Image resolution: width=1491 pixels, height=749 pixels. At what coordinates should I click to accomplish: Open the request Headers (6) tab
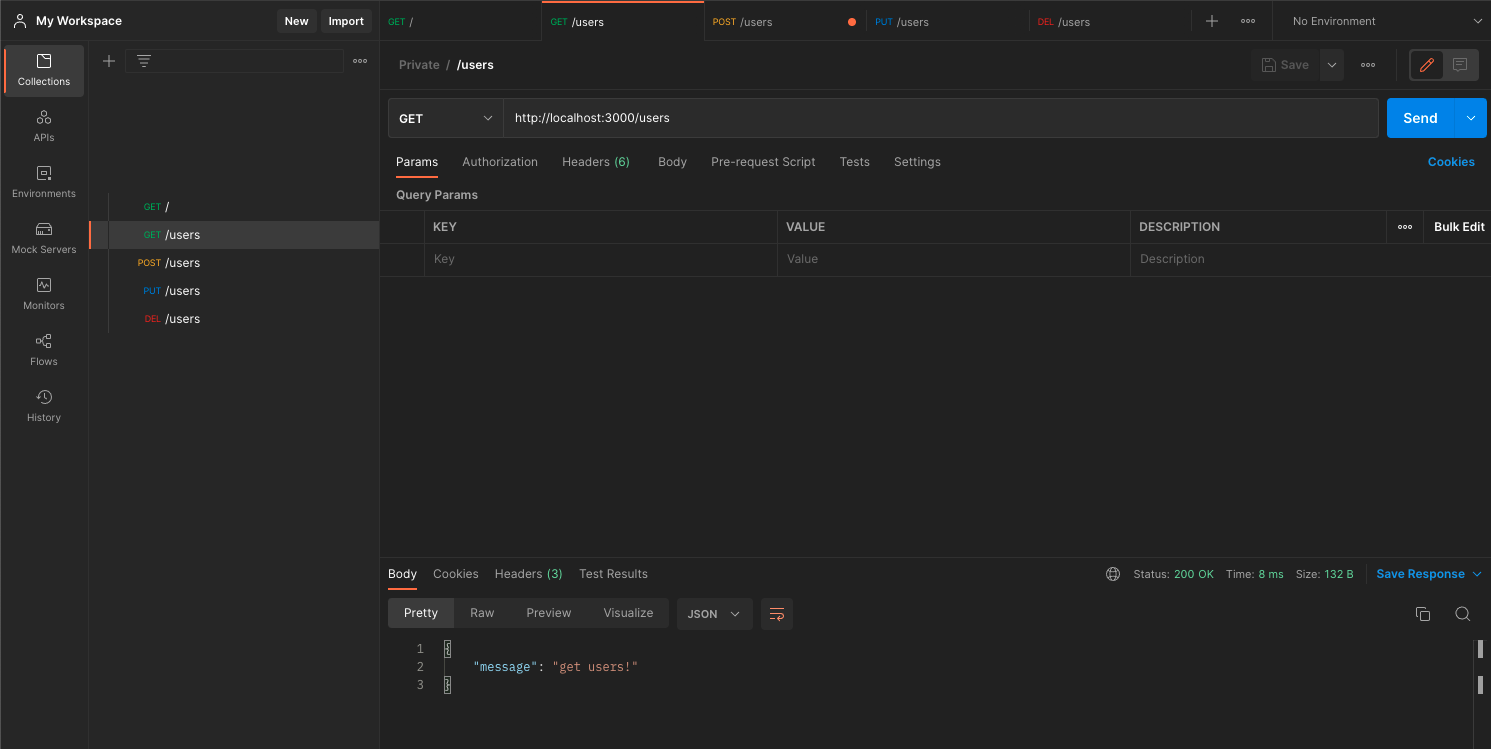click(596, 162)
